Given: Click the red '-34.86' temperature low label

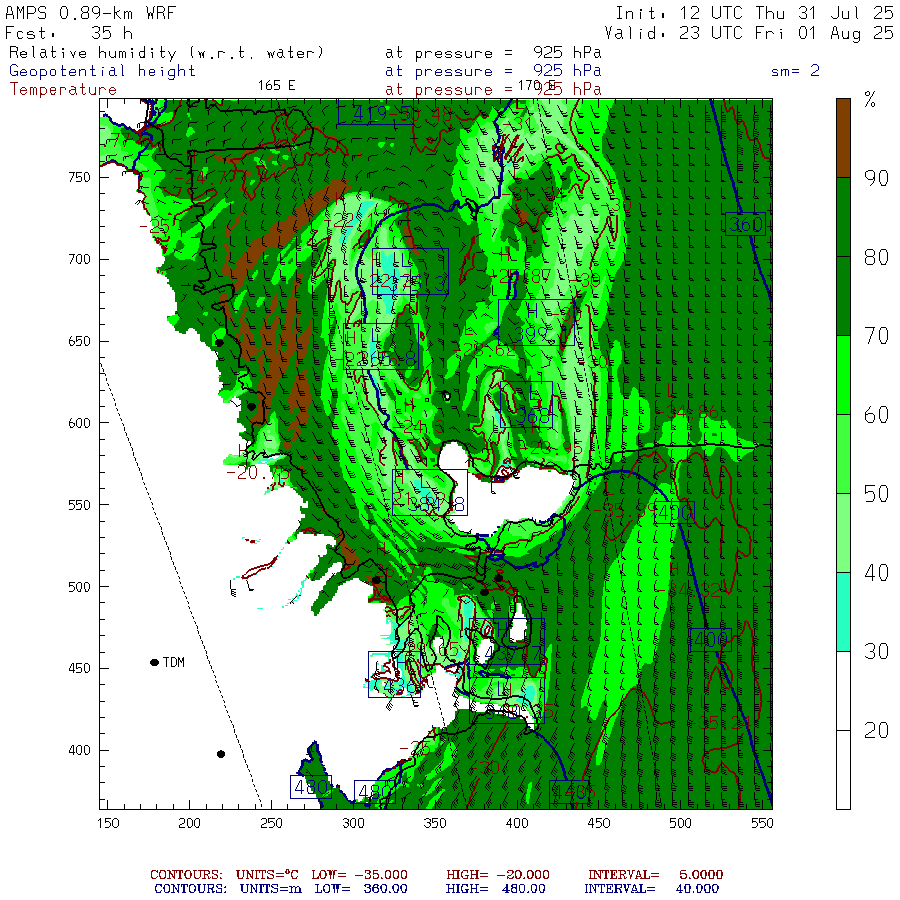Looking at the screenshot, I should (688, 411).
